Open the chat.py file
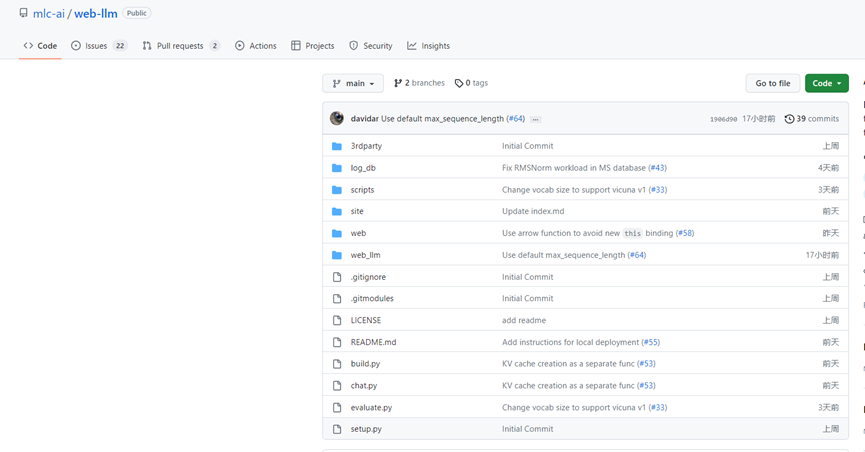Screen dimensions: 865x452 (x=364, y=386)
